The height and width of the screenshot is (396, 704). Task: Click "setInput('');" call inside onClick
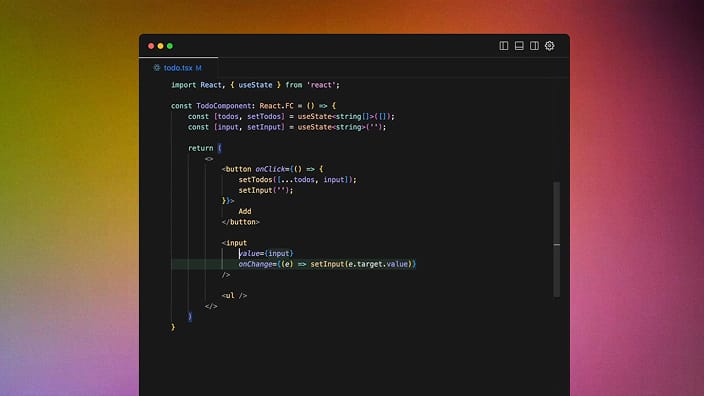(x=266, y=190)
